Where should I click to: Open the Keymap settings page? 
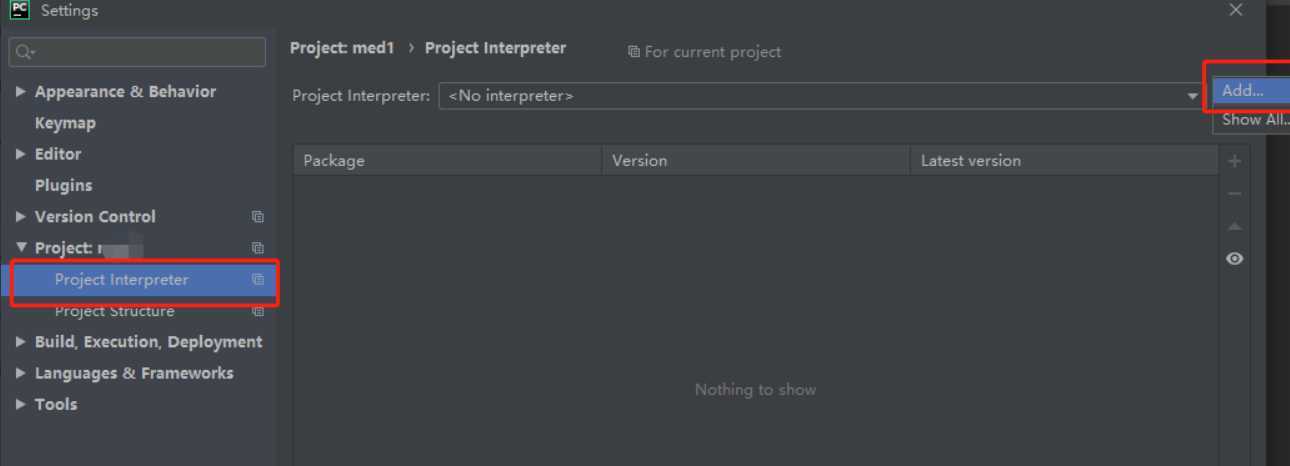pyautogui.click(x=65, y=123)
